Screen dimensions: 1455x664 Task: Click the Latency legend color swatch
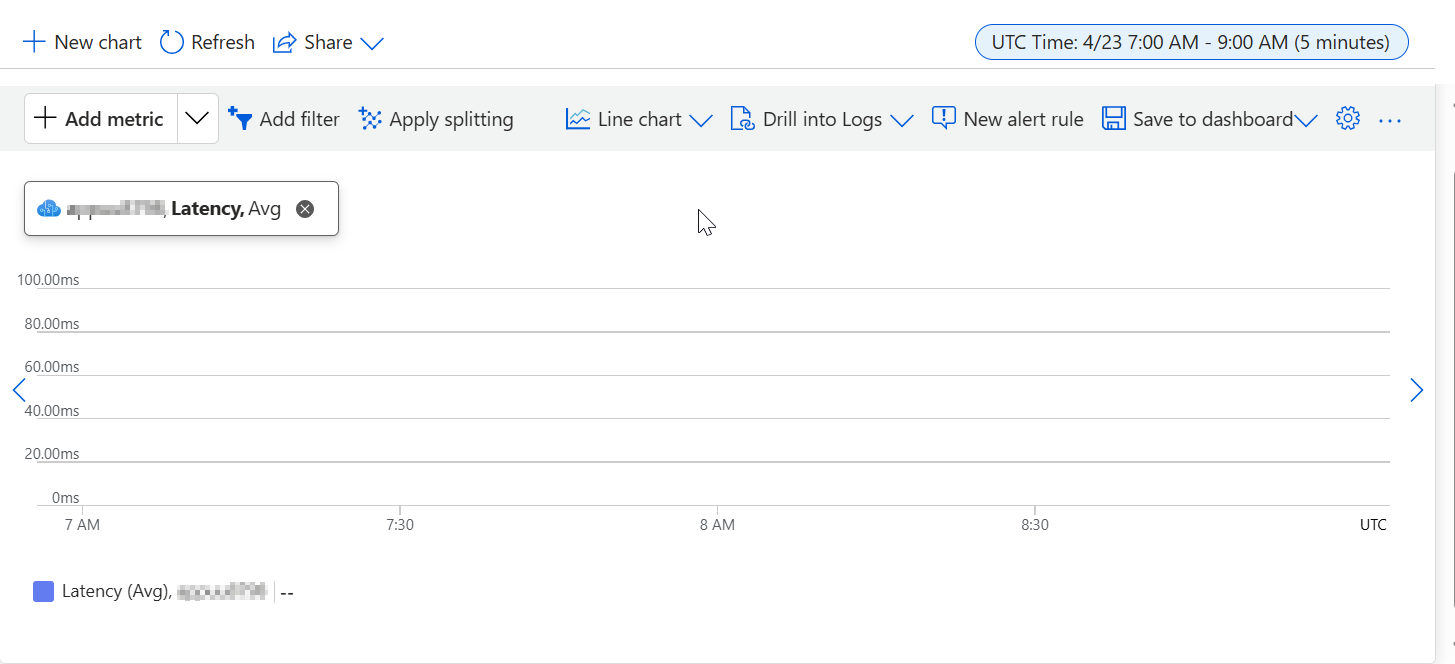[43, 592]
